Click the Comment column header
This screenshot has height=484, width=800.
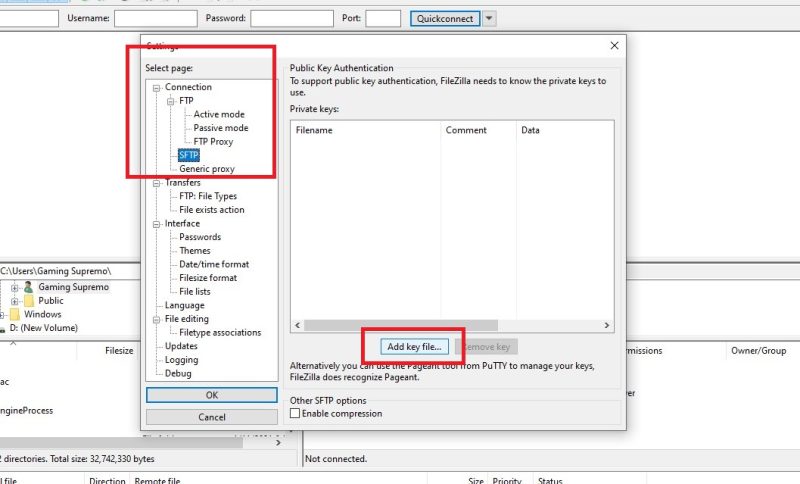click(466, 130)
